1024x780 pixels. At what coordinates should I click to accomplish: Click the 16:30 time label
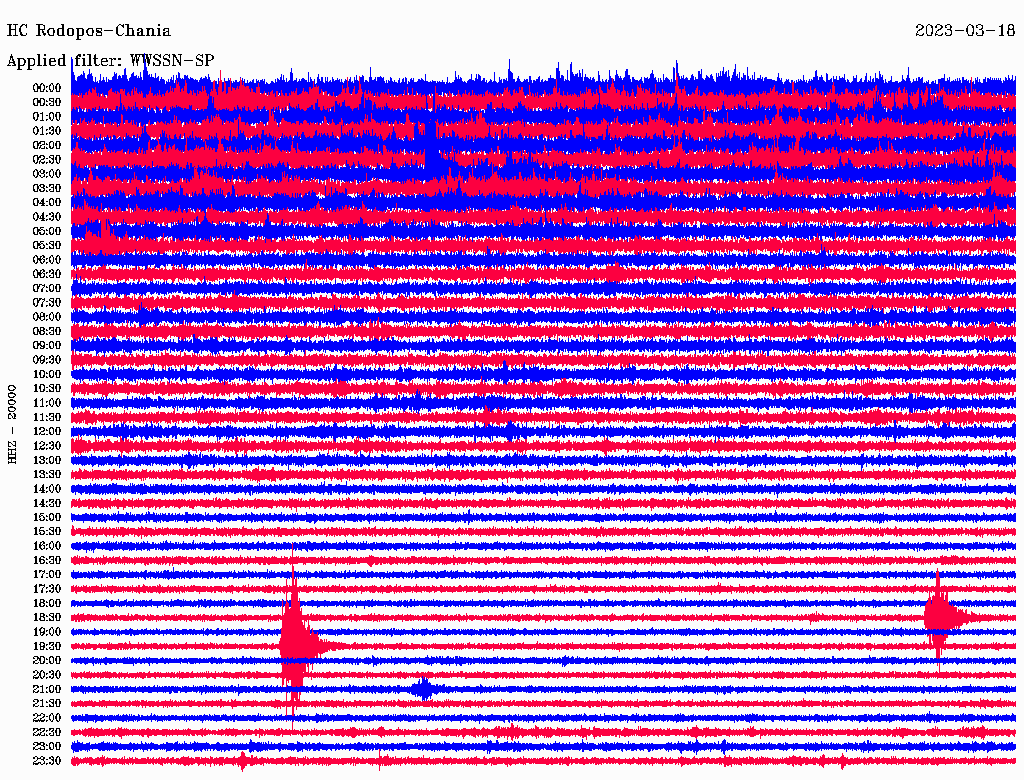coord(47,561)
